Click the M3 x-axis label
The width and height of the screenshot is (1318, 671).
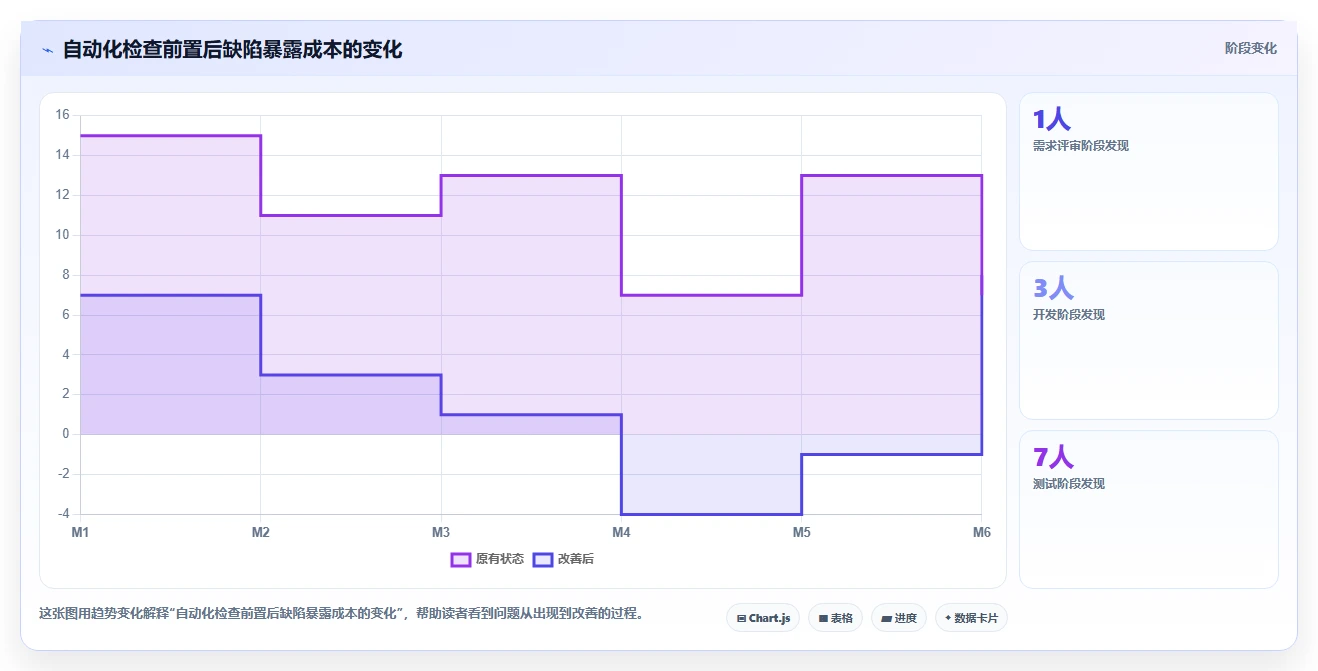[441, 532]
